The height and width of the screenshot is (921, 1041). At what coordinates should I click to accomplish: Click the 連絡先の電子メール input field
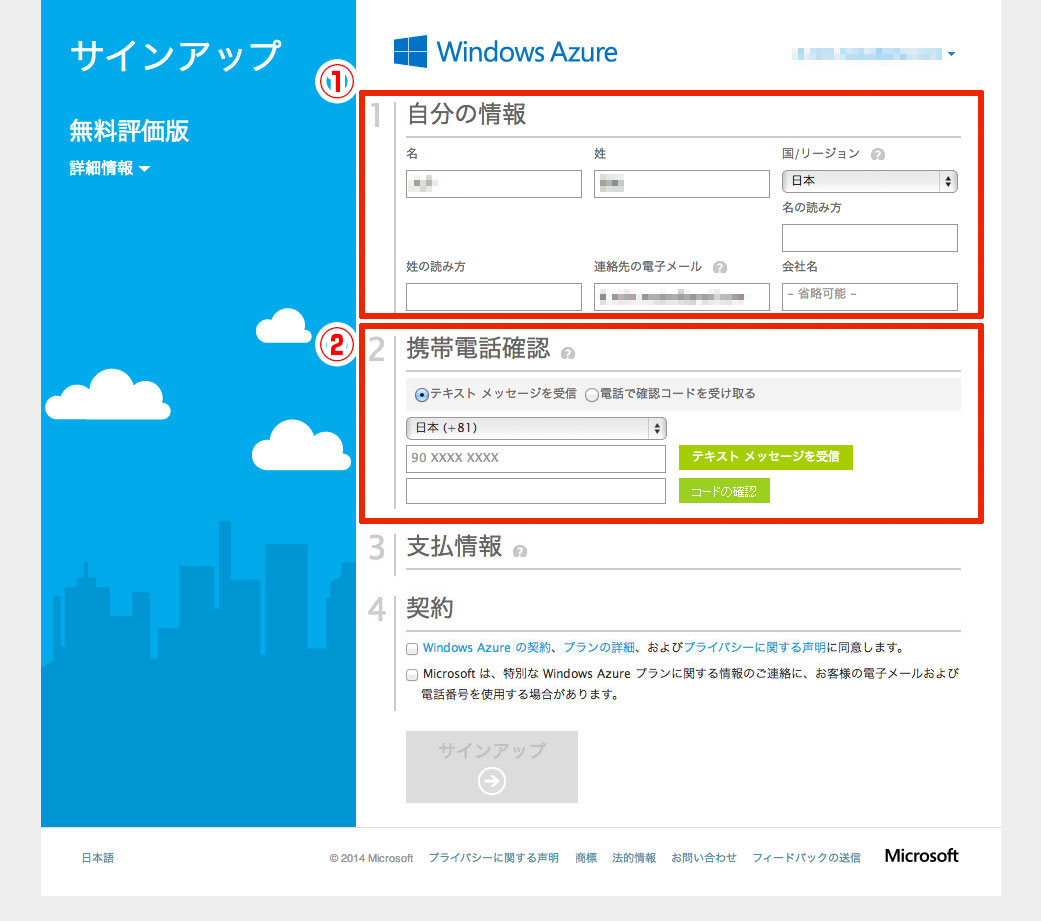pyautogui.click(x=682, y=297)
